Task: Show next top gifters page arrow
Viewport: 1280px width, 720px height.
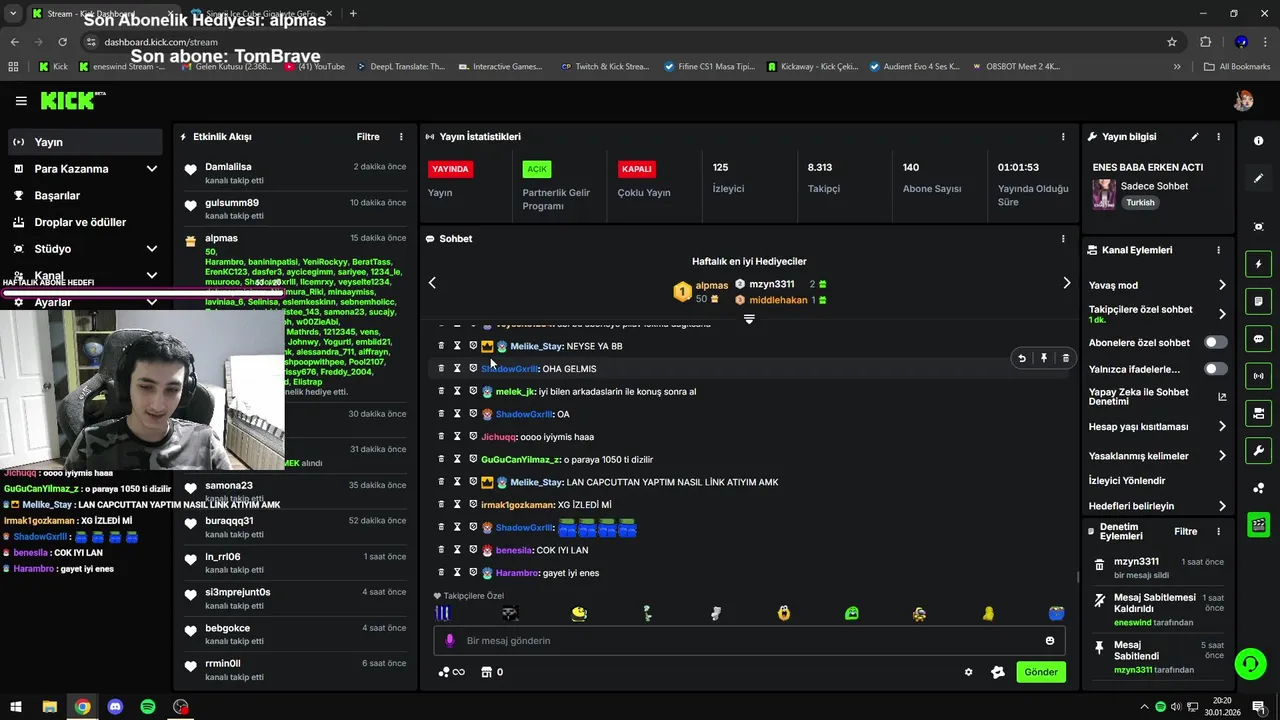Action: click(1066, 283)
